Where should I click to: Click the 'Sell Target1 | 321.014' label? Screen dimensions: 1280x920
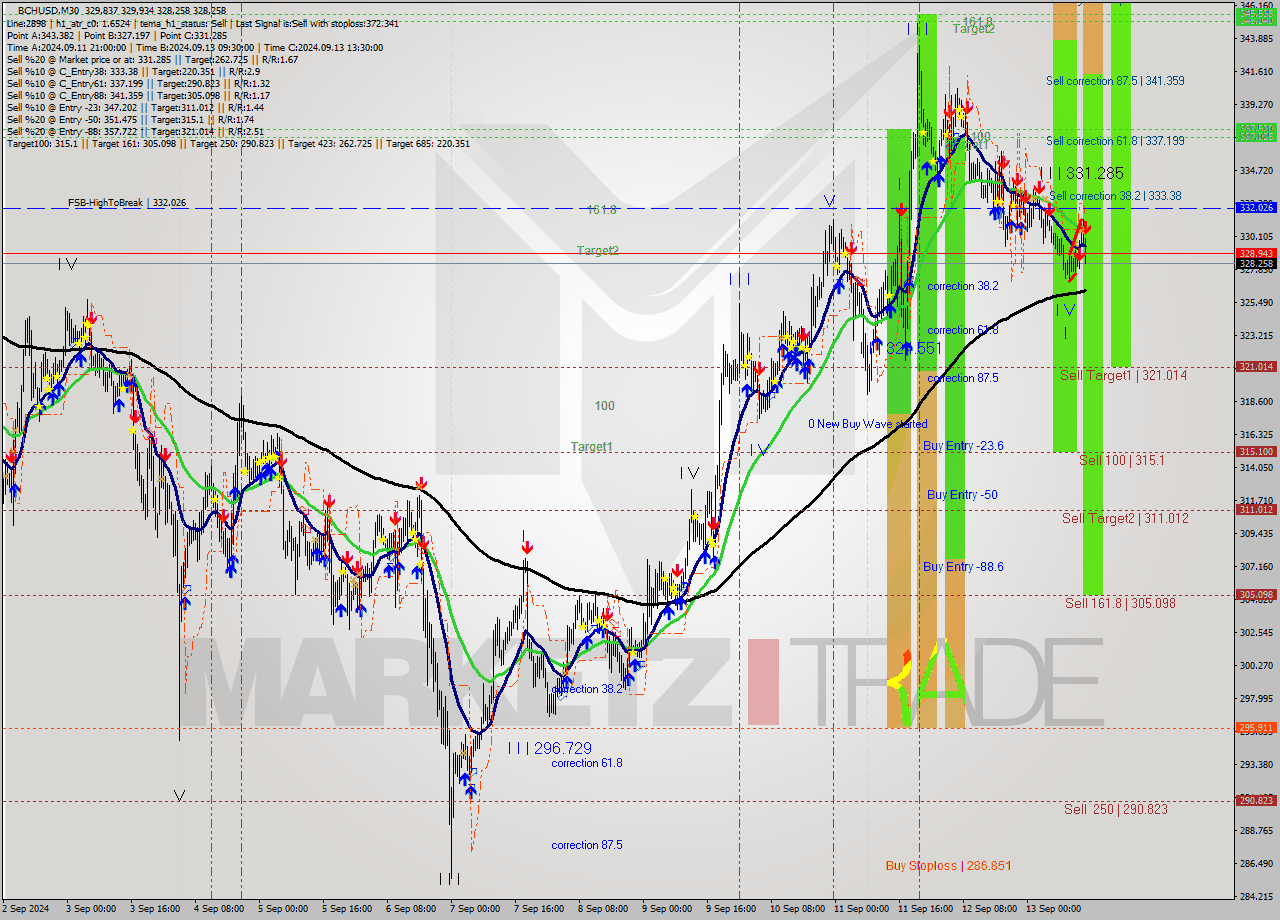[1124, 375]
